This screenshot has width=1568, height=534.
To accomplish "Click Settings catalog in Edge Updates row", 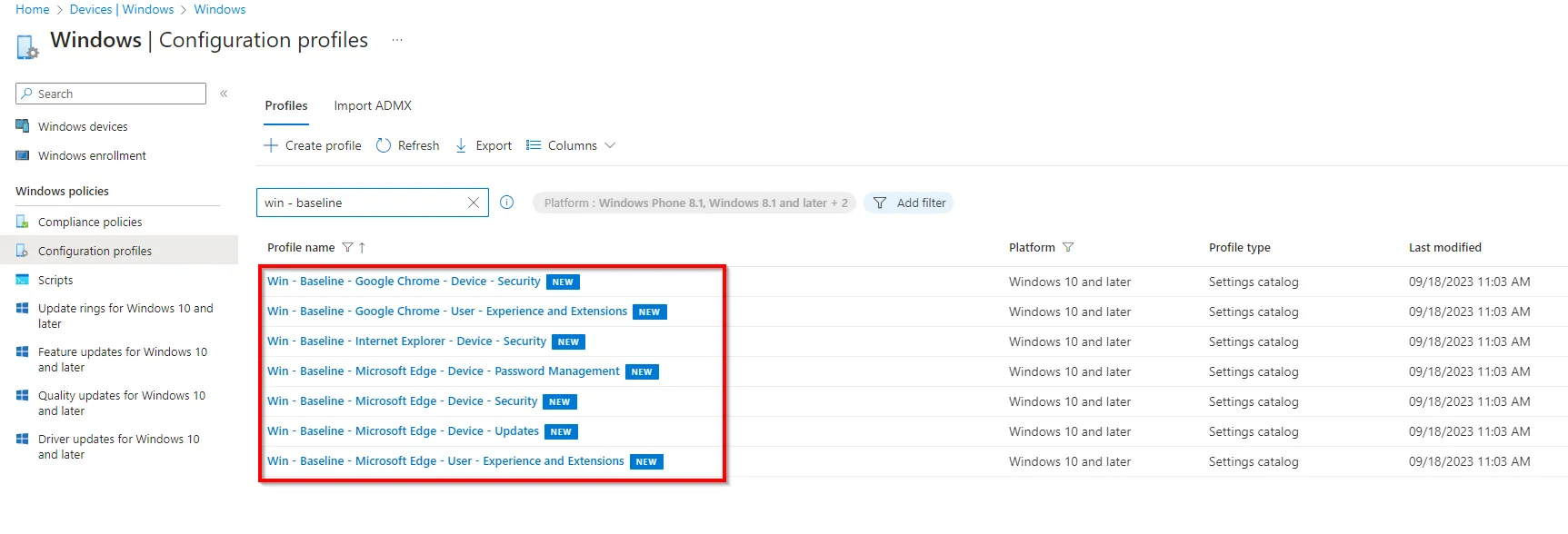I will [x=1253, y=431].
